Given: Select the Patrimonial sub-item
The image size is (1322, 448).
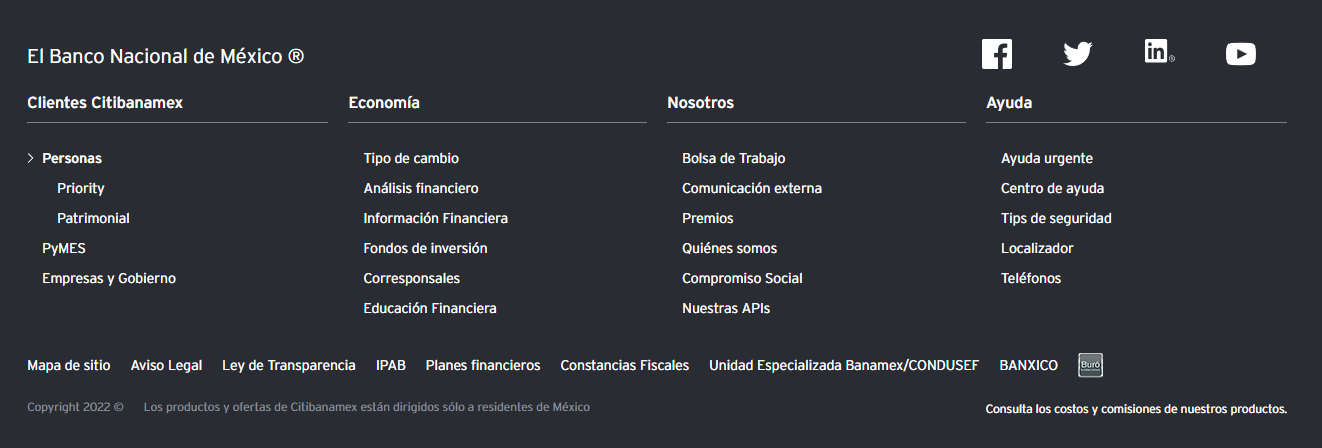Looking at the screenshot, I should click(93, 218).
